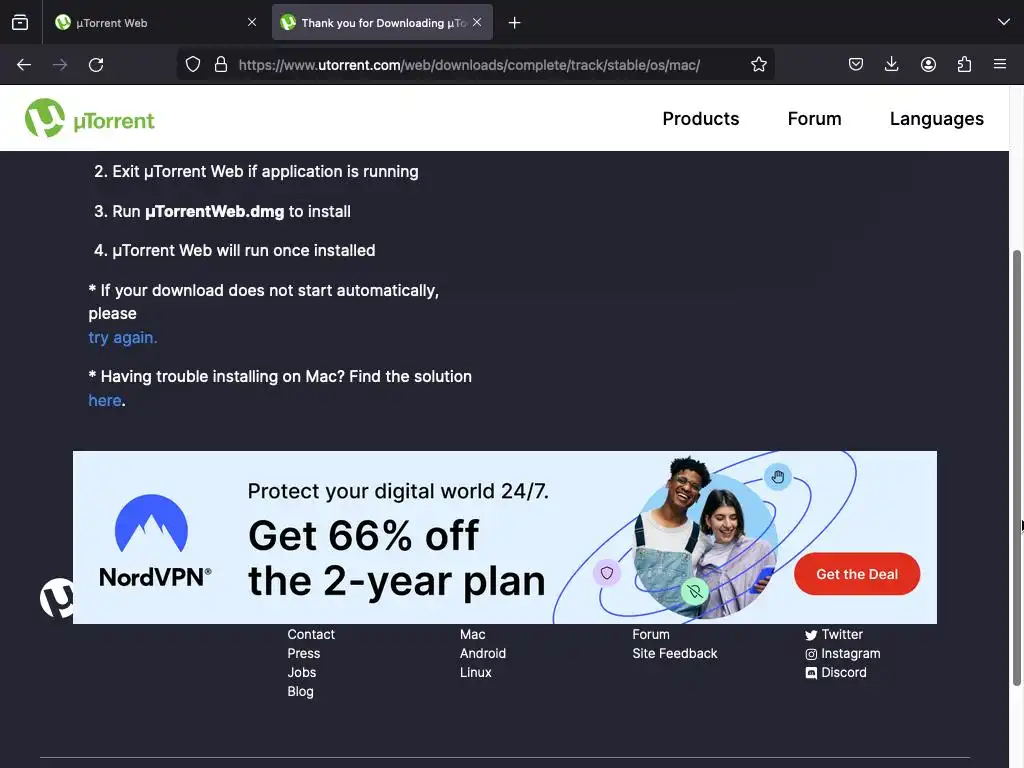Viewport: 1024px width, 768px height.
Task: View site security lock info
Action: tap(221, 65)
